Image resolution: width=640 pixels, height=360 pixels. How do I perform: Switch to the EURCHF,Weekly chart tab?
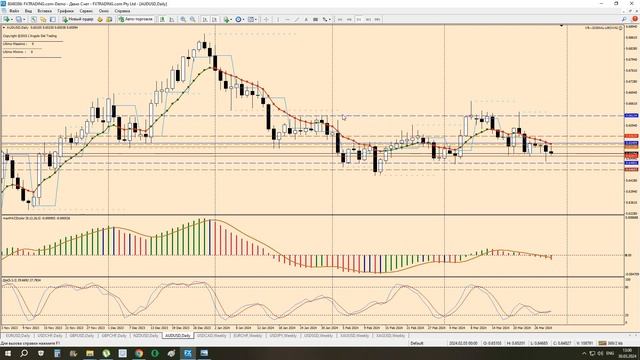(x=248, y=336)
